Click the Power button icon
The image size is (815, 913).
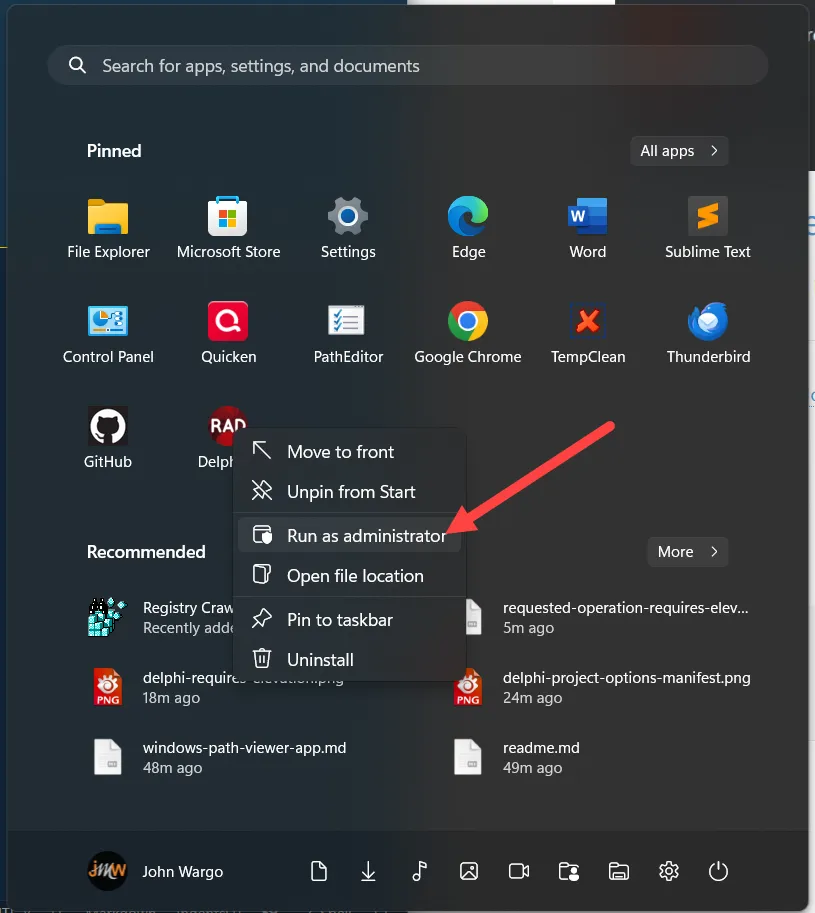718,871
